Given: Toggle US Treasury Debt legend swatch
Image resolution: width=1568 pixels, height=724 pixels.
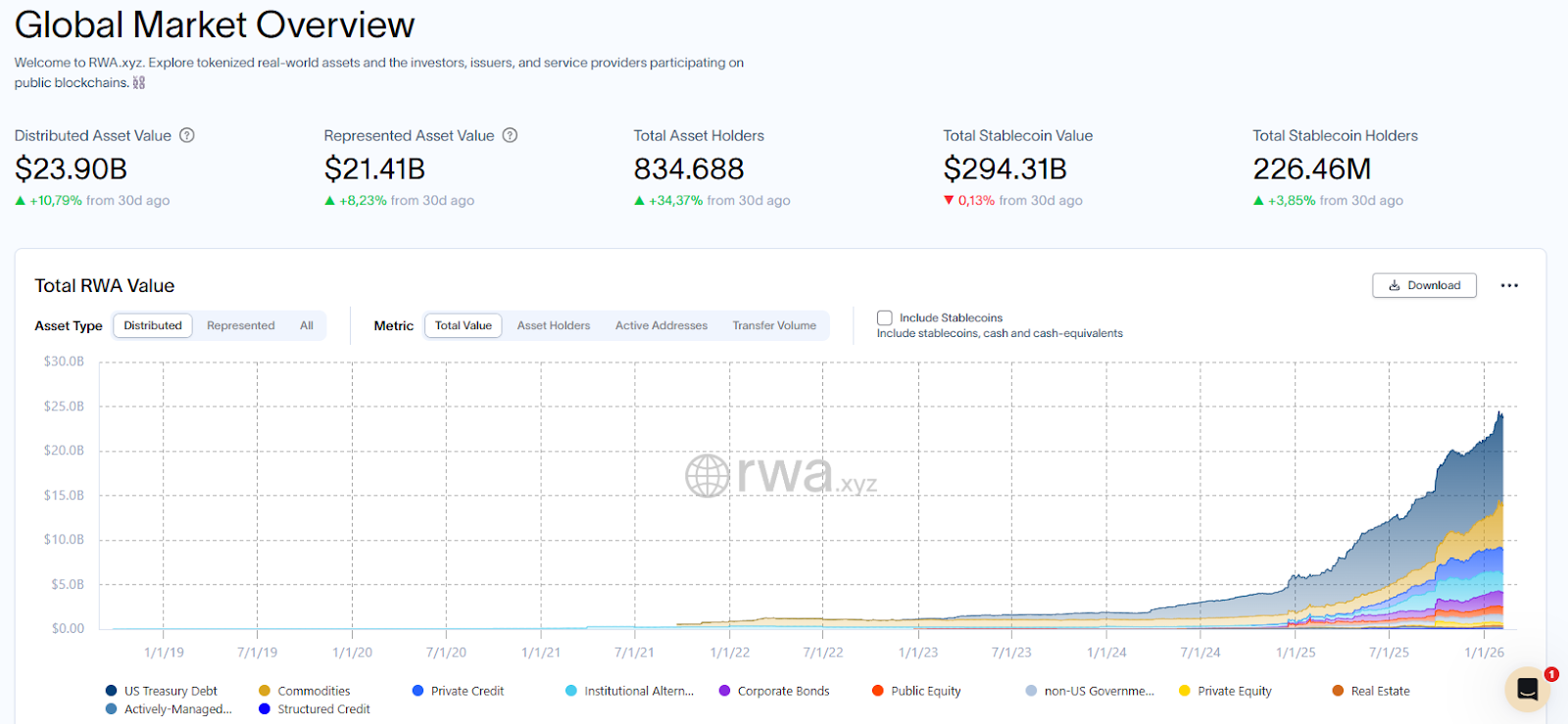Looking at the screenshot, I should click(111, 691).
